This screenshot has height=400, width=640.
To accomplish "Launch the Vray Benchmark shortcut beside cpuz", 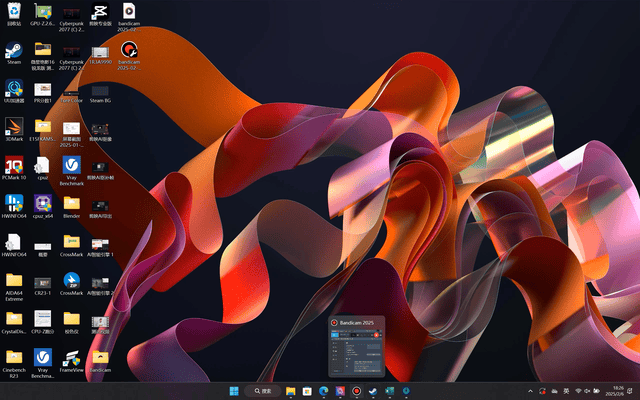I will pyautogui.click(x=72, y=165).
